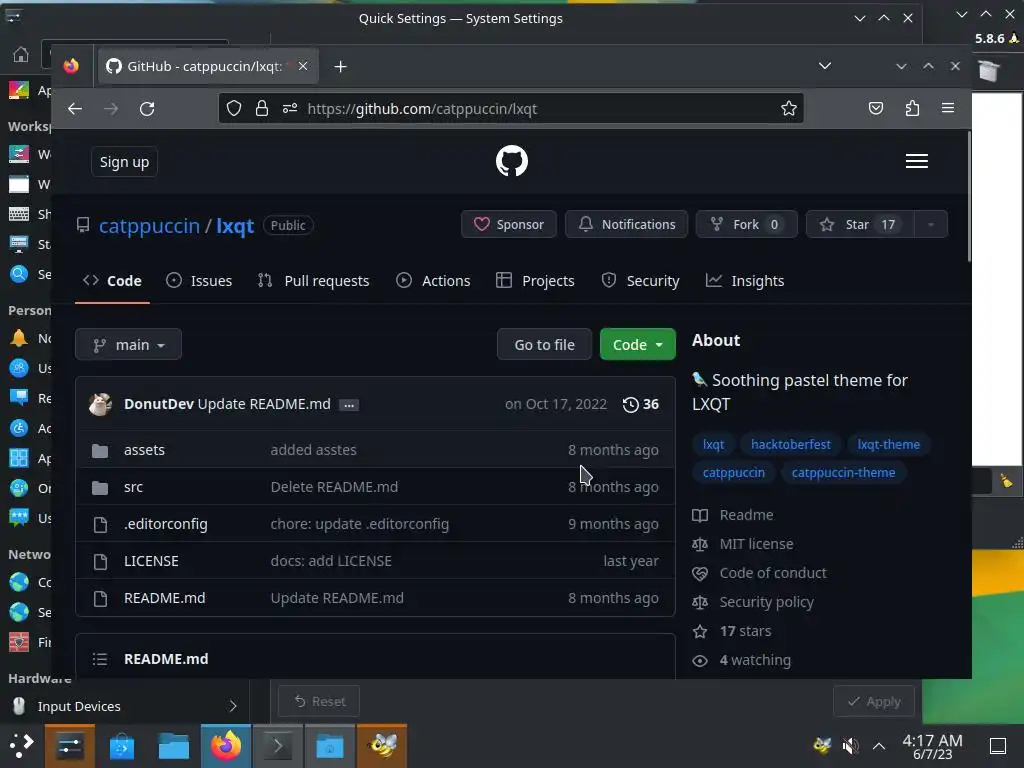Click the catppuccin-theme topic tag

point(843,473)
